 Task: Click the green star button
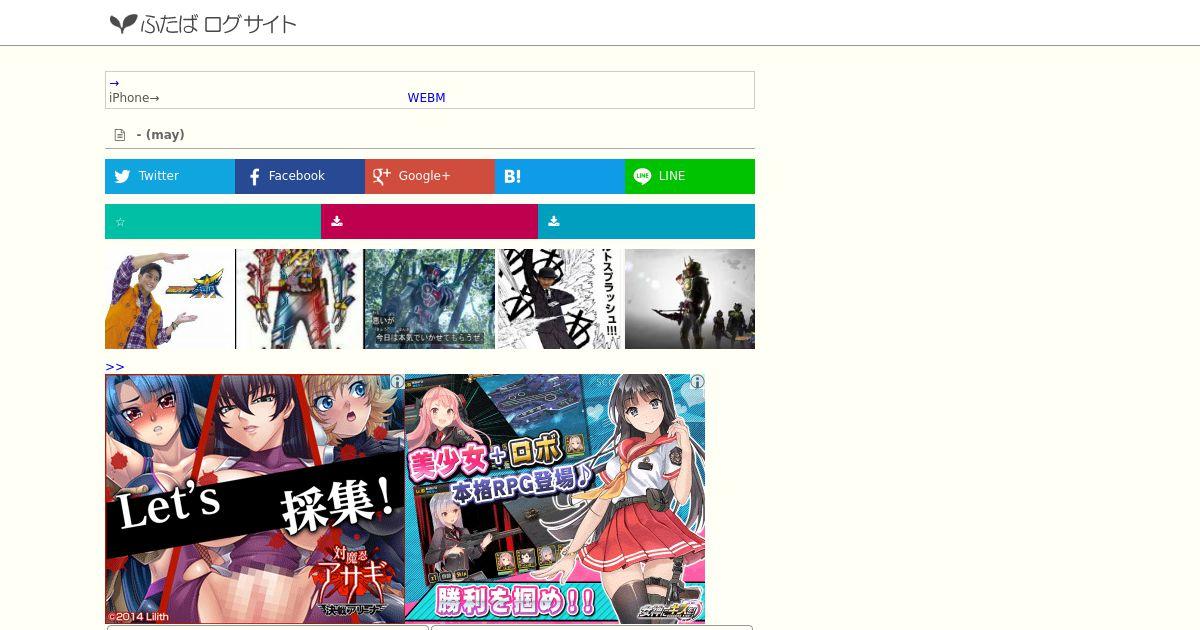(x=213, y=221)
